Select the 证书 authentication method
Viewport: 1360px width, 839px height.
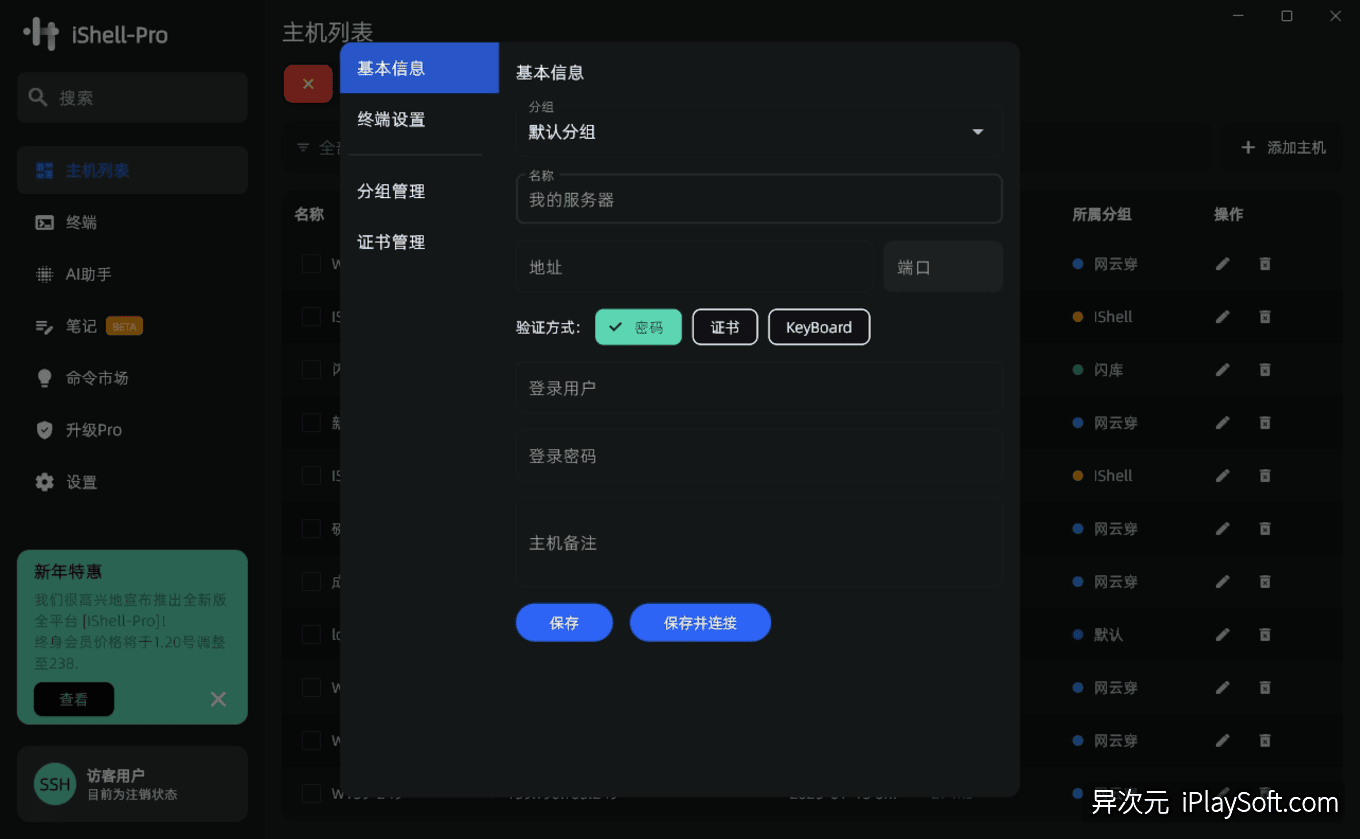(724, 327)
